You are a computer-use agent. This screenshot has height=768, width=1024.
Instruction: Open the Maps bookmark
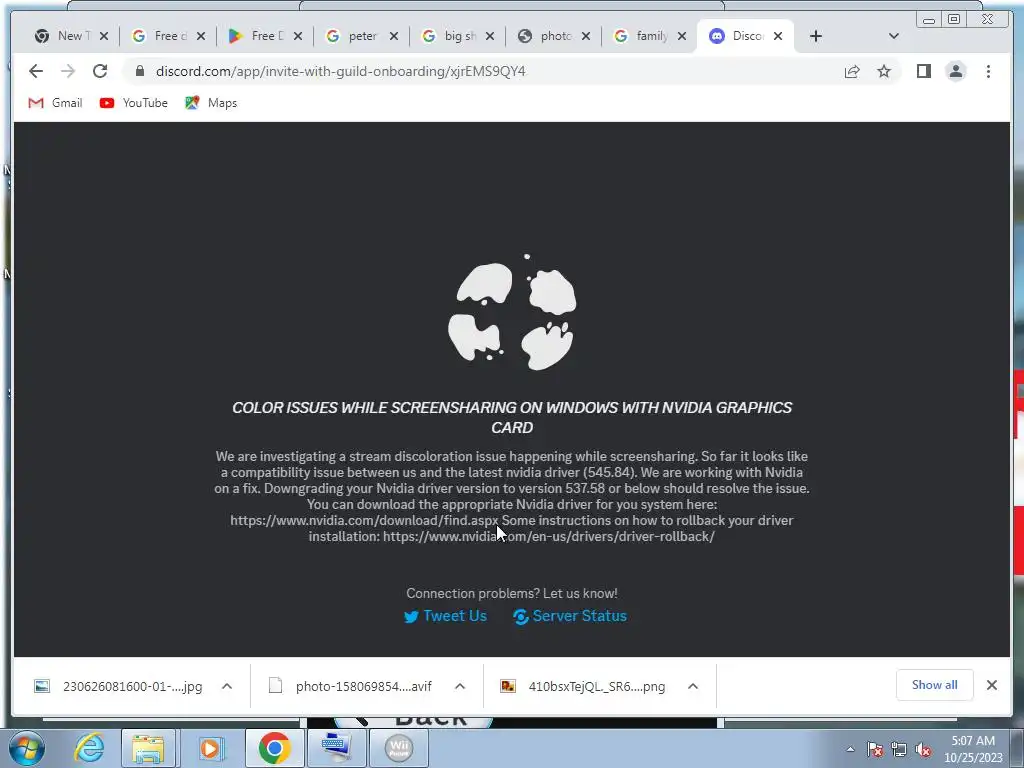tap(211, 103)
